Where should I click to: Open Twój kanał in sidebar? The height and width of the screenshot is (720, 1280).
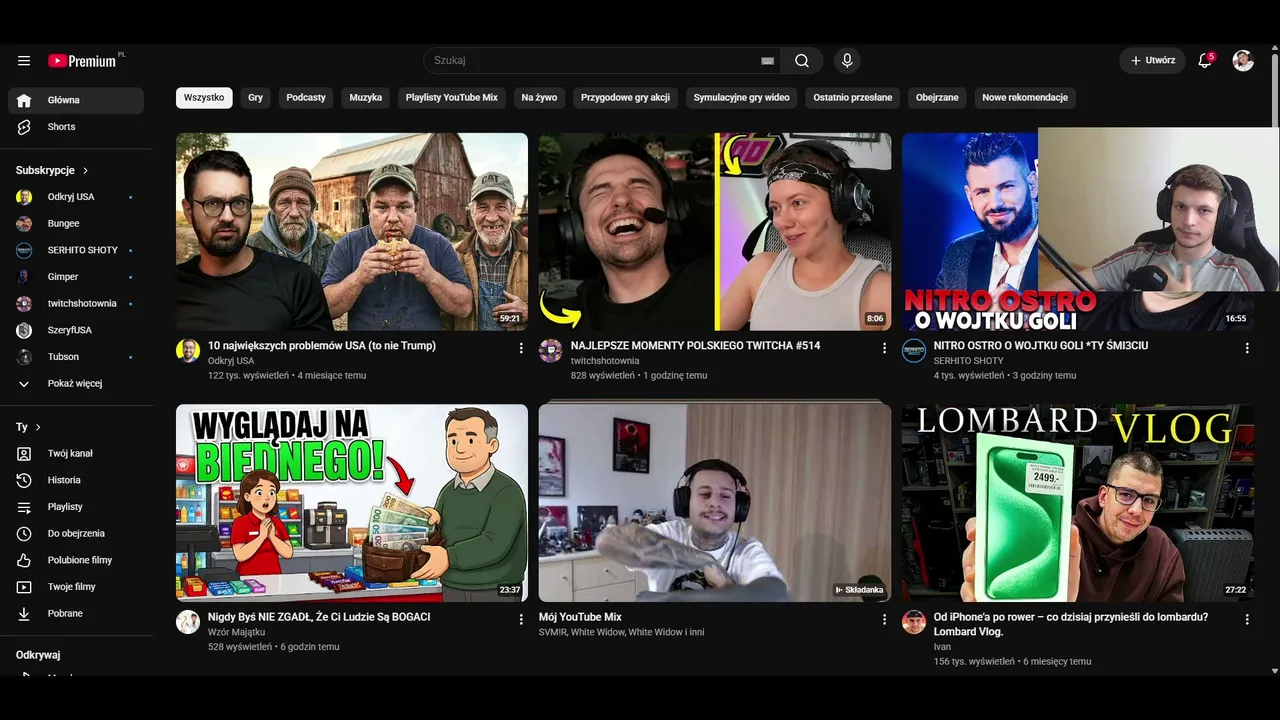(76, 454)
